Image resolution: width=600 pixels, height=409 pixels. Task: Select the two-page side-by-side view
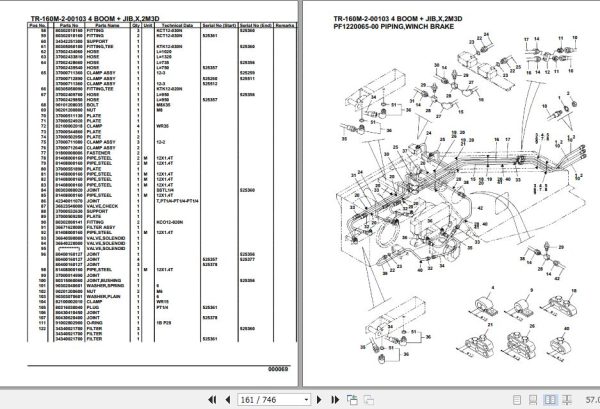pyautogui.click(x=550, y=400)
